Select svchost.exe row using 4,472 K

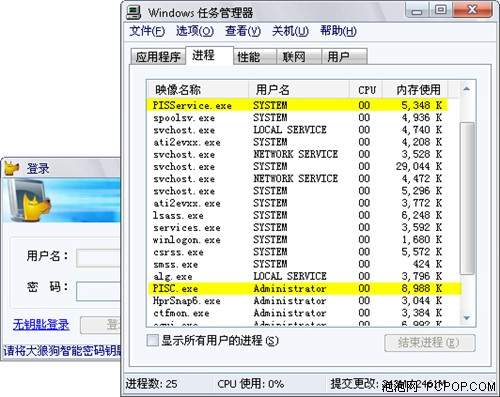298,179
